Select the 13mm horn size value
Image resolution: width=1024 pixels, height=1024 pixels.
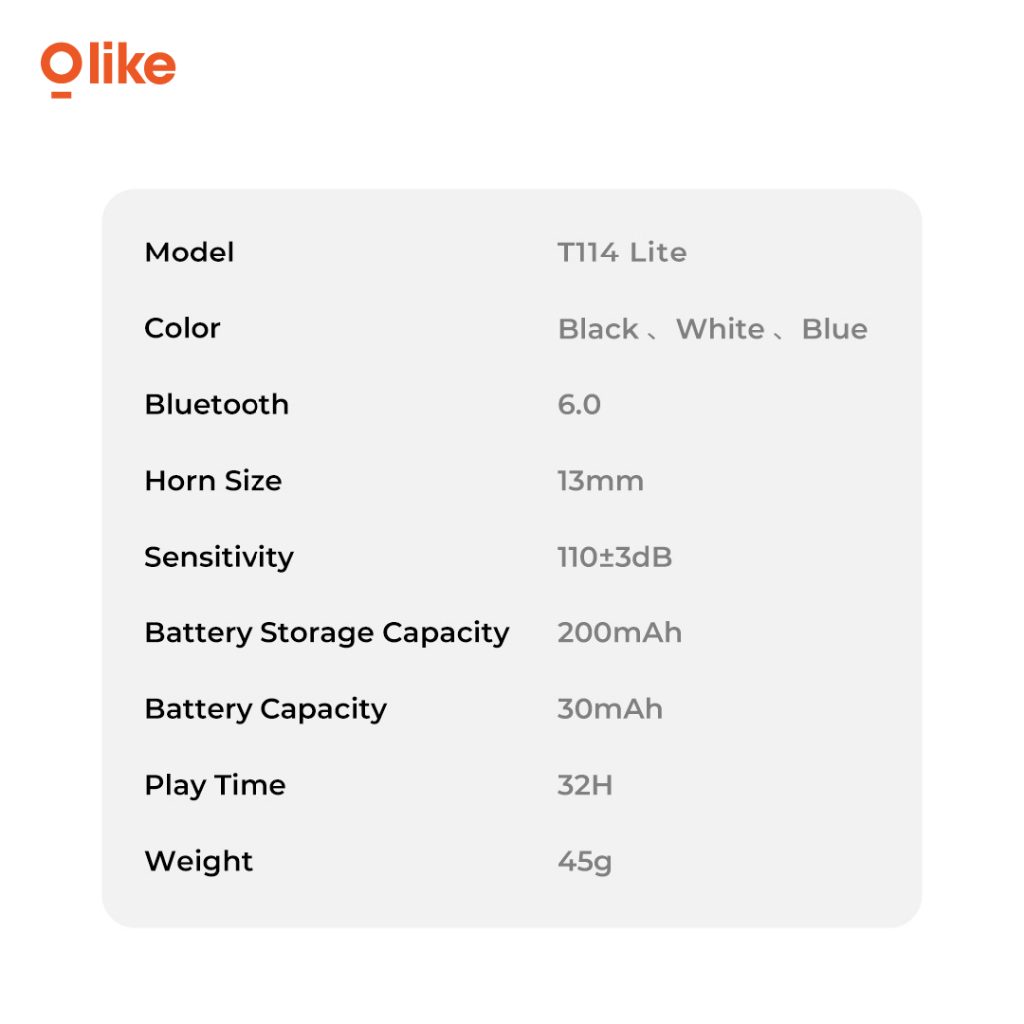click(600, 481)
